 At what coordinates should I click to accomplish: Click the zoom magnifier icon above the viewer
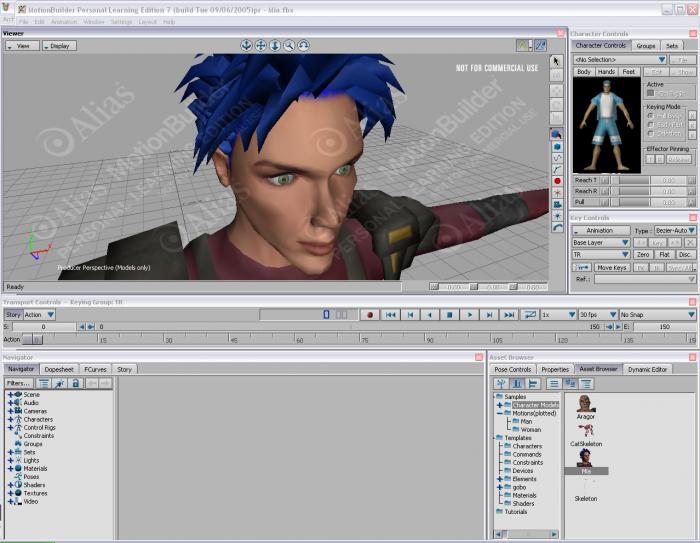[x=289, y=45]
